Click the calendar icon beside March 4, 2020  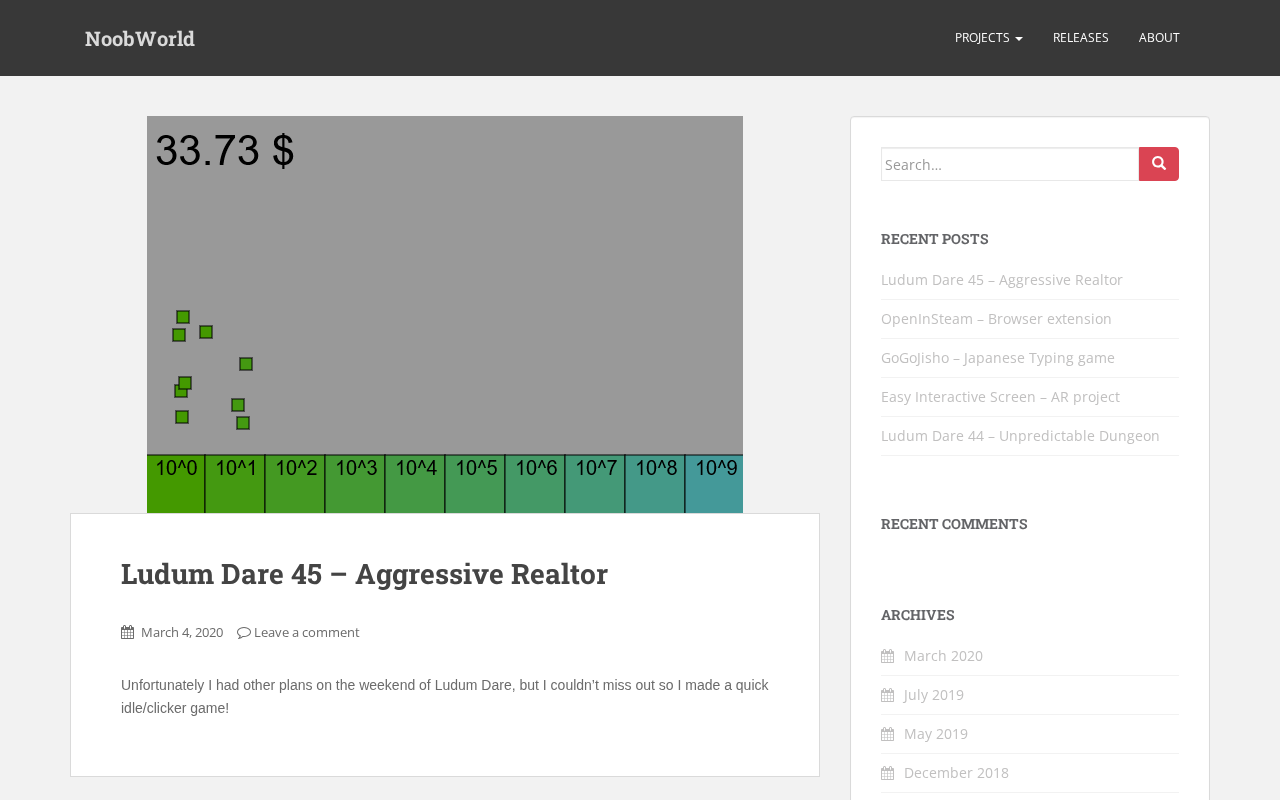click(127, 632)
